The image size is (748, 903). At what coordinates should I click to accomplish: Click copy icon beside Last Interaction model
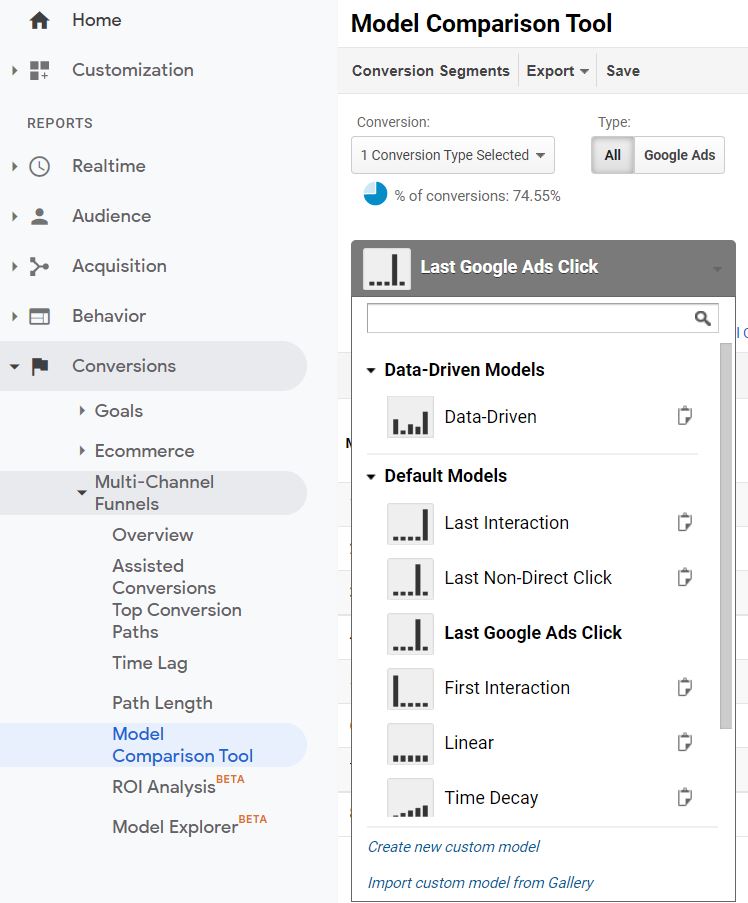685,523
